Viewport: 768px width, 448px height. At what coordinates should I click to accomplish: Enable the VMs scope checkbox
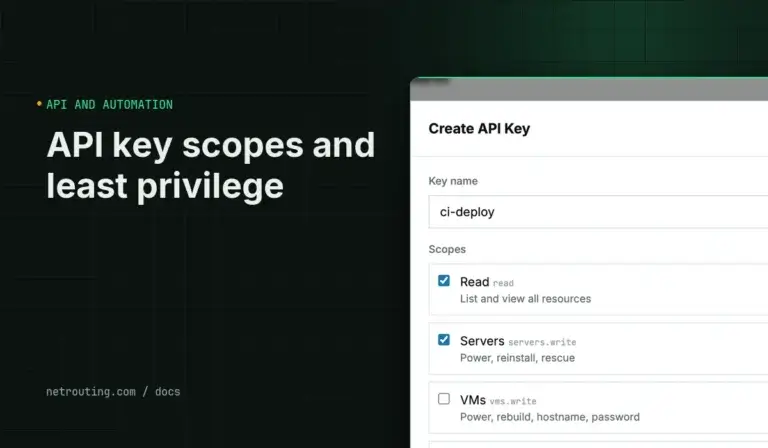pos(444,399)
